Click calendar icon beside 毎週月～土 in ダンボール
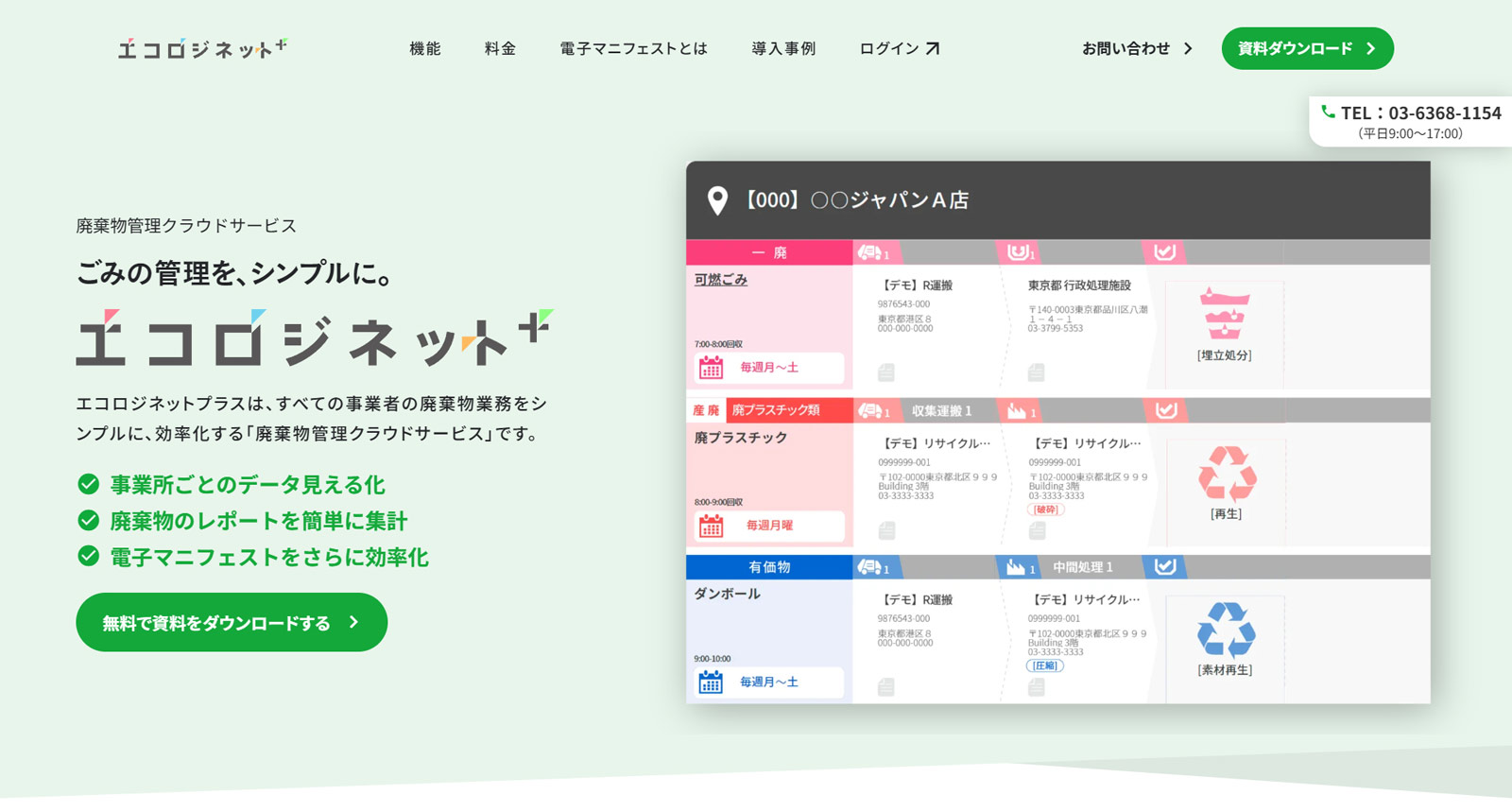 pyautogui.click(x=711, y=682)
